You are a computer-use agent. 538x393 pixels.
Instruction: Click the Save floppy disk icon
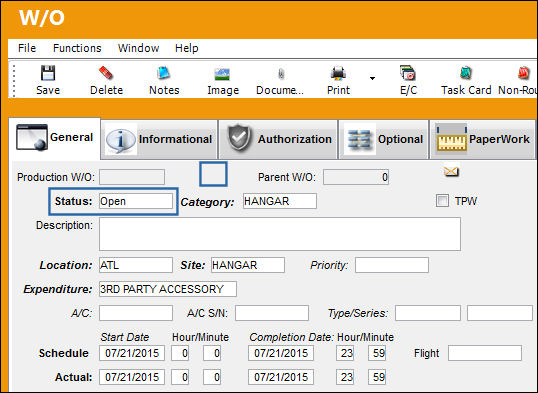pyautogui.click(x=48, y=73)
